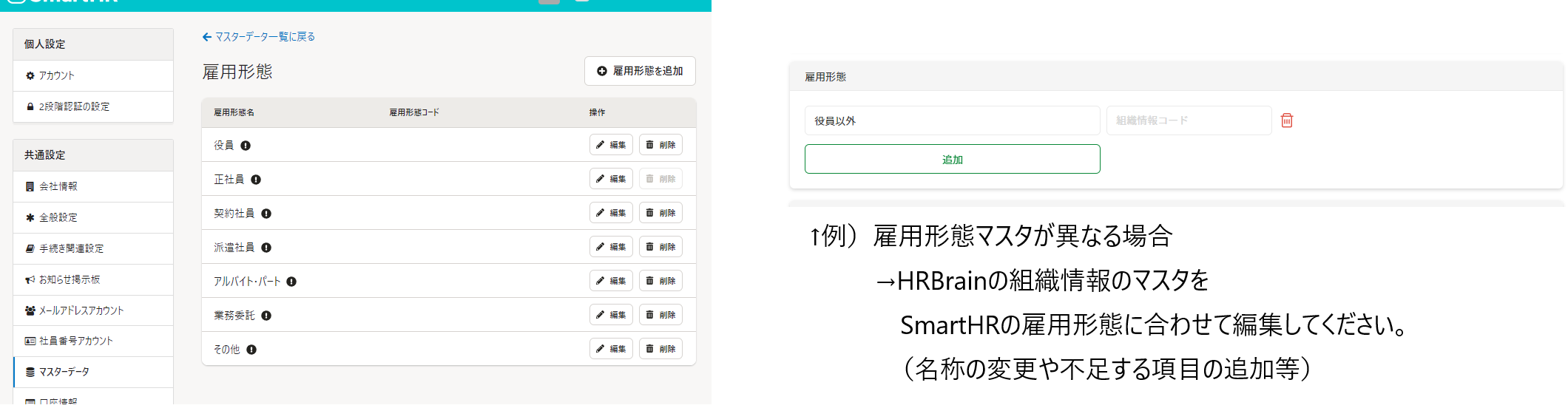Delete the 契約社員 employment type
Viewport: 1568px width, 408px height.
(x=660, y=213)
